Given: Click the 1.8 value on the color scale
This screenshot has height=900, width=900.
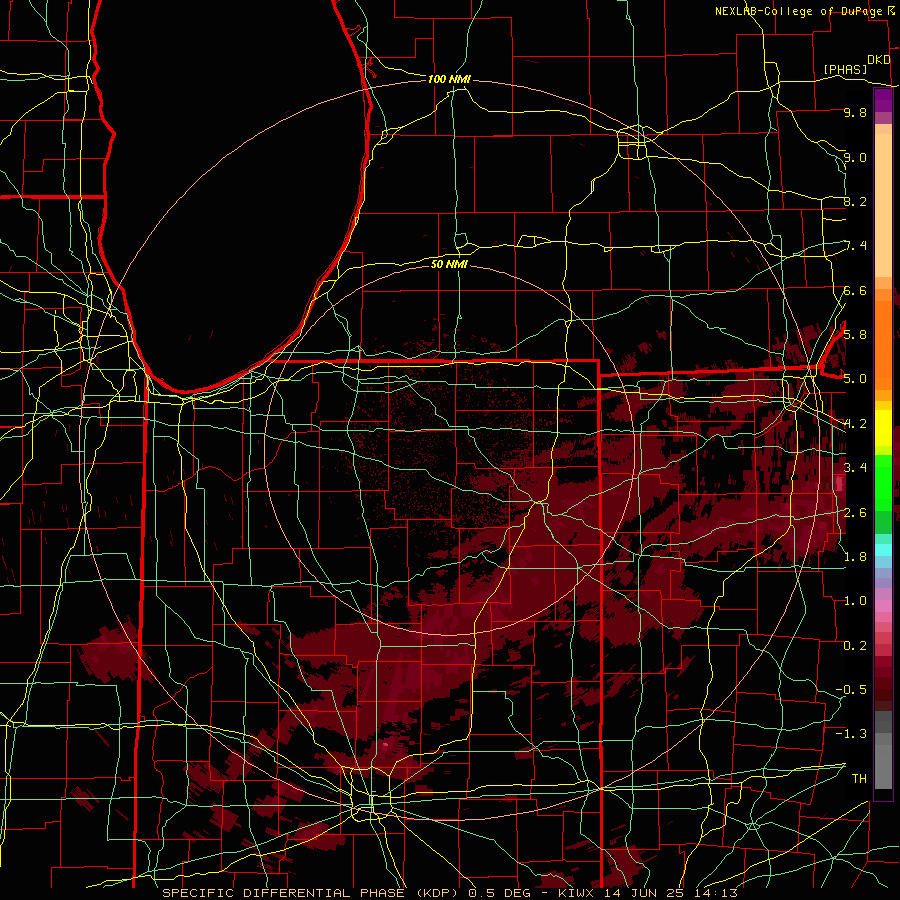Looking at the screenshot, I should click(855, 556).
